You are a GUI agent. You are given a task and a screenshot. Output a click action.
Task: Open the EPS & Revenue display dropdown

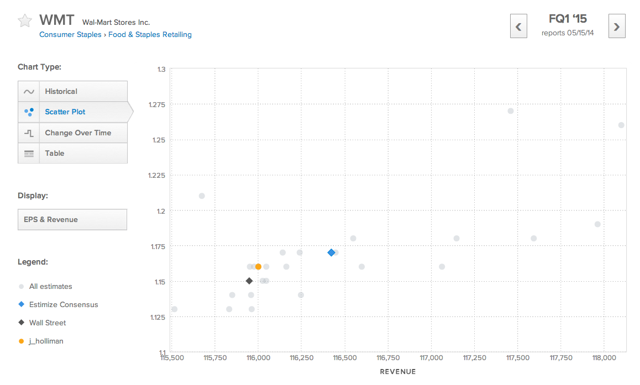(72, 220)
